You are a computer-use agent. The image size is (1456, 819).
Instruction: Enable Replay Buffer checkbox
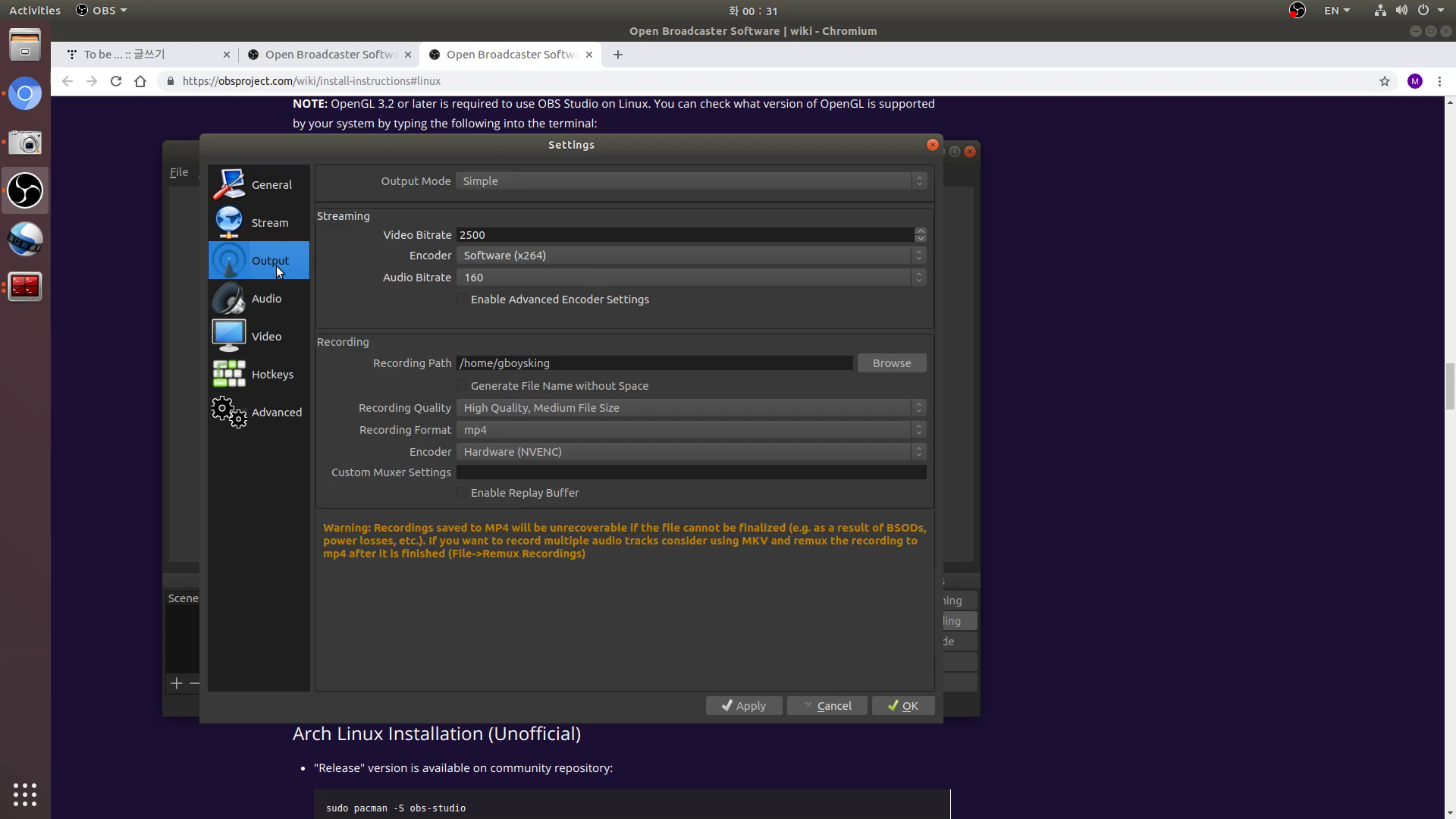tap(462, 493)
